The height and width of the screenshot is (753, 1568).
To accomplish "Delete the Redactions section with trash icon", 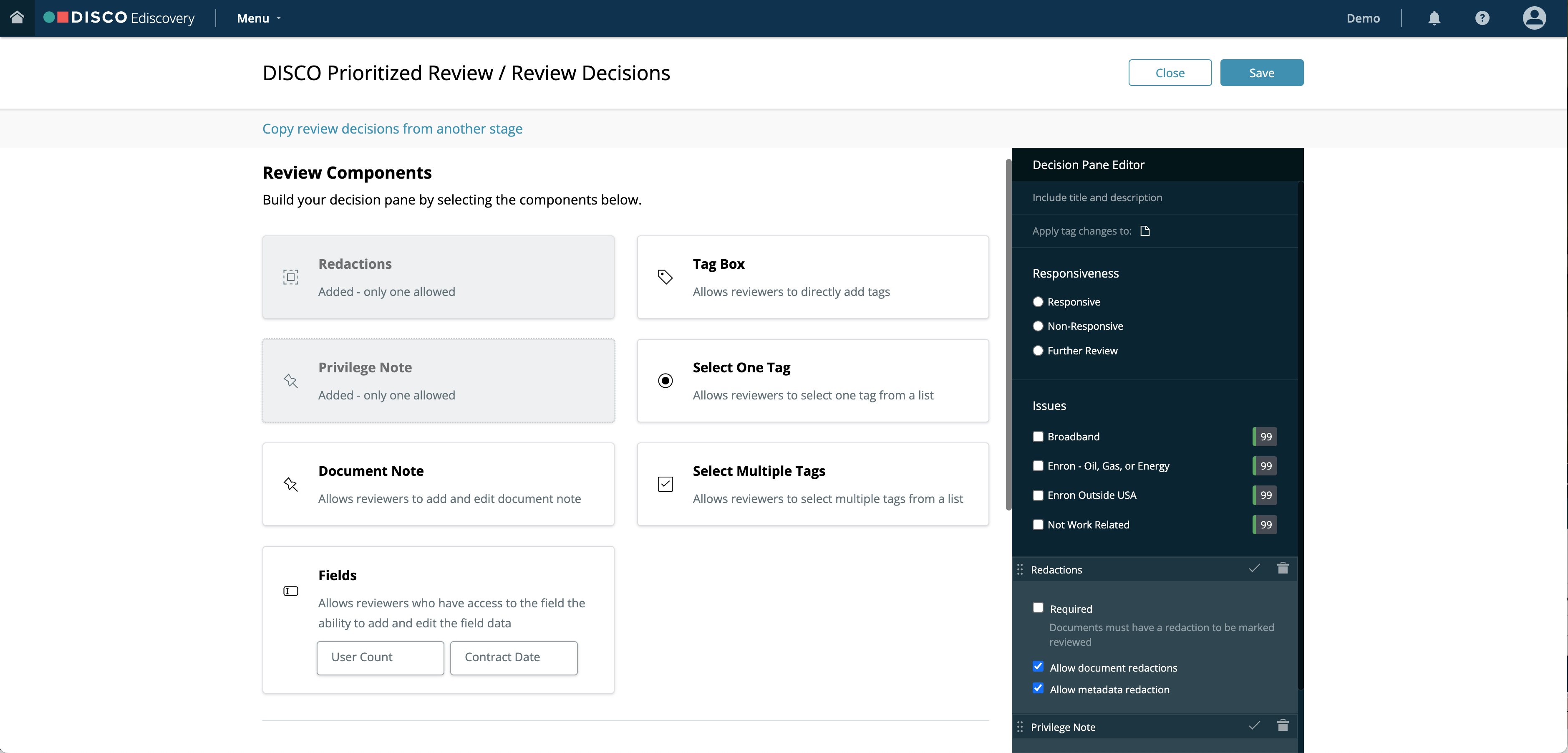I will tap(1283, 568).
